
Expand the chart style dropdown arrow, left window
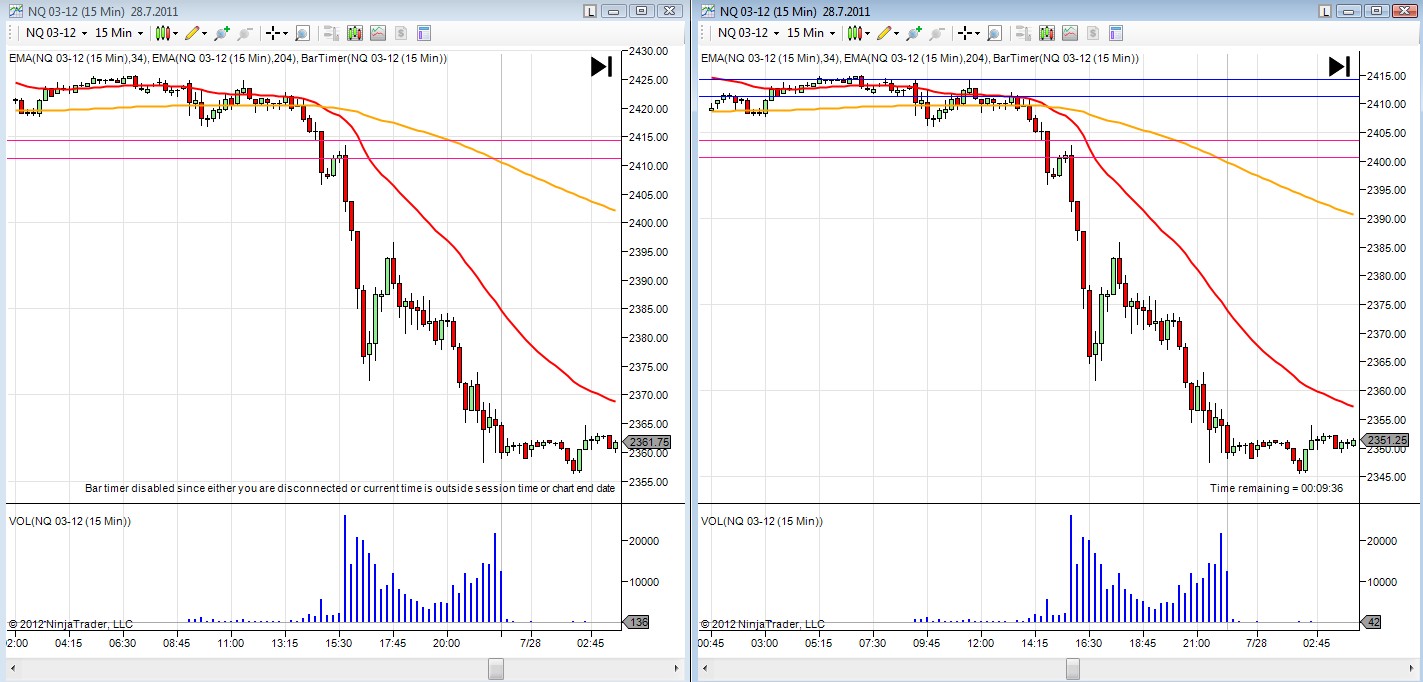click(176, 33)
